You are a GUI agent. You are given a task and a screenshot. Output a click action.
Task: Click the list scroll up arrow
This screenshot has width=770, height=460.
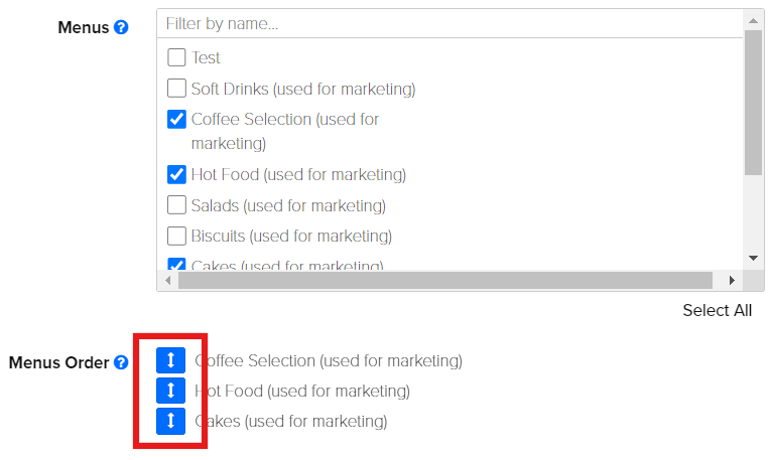(753, 20)
